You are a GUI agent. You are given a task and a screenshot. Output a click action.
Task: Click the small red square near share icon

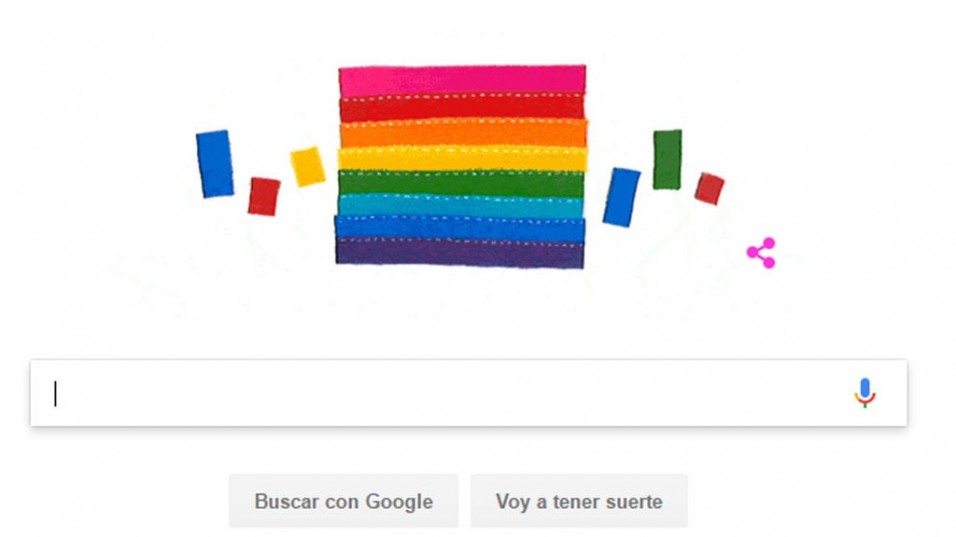click(x=709, y=188)
